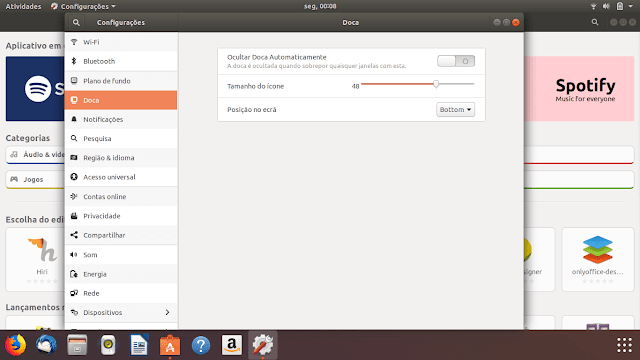Open the Files manager from the dock
640x360 pixels.
(77, 345)
